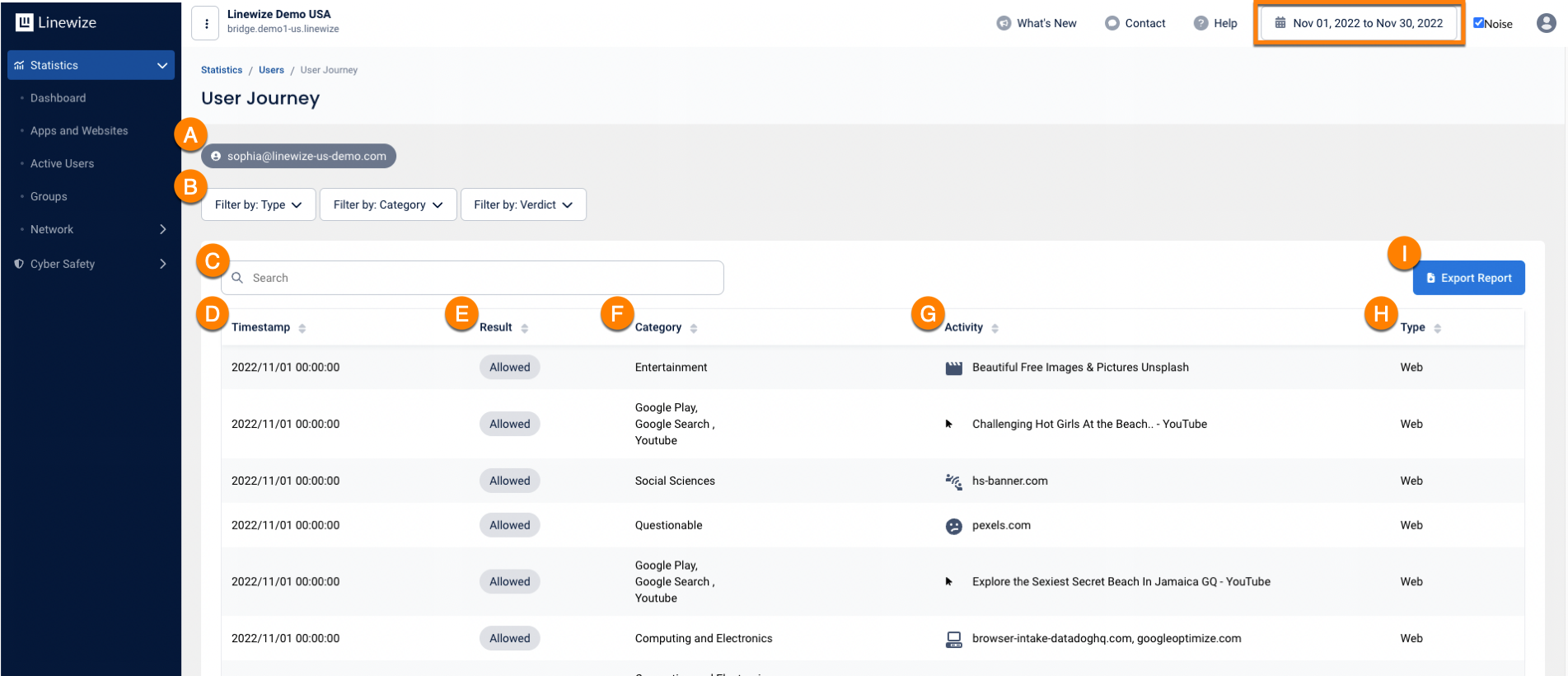Click Allowed badge in Questionable row
The width and height of the screenshot is (1568, 676).
pos(510,526)
